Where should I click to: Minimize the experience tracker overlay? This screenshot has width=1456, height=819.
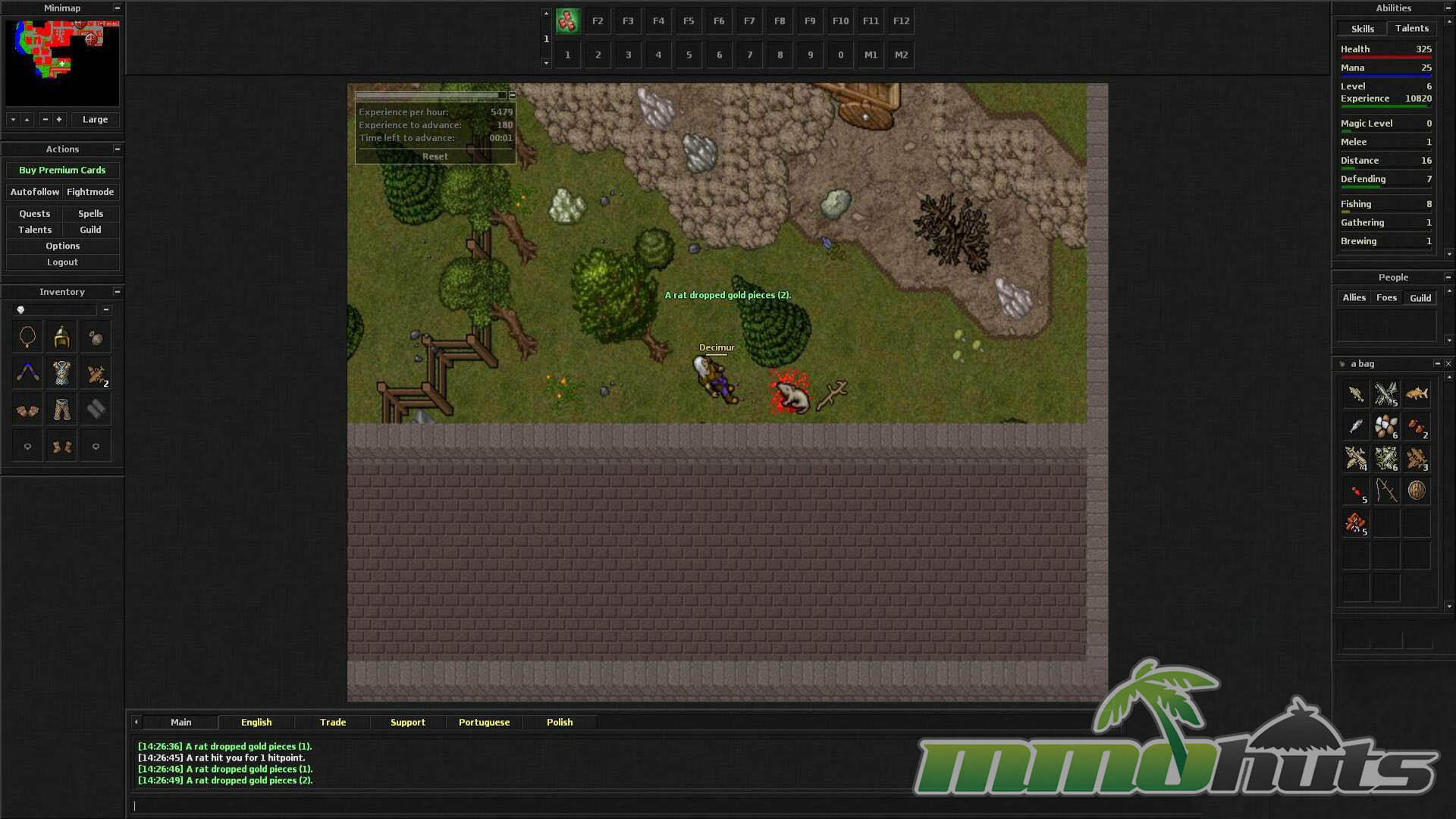(x=513, y=95)
